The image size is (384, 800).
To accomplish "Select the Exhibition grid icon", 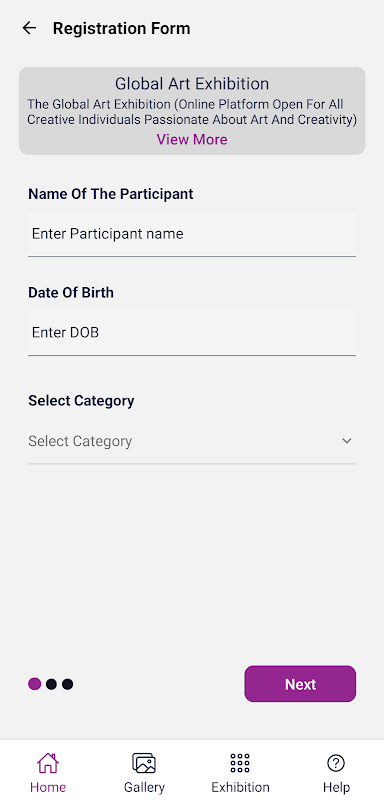I will pos(240,763).
